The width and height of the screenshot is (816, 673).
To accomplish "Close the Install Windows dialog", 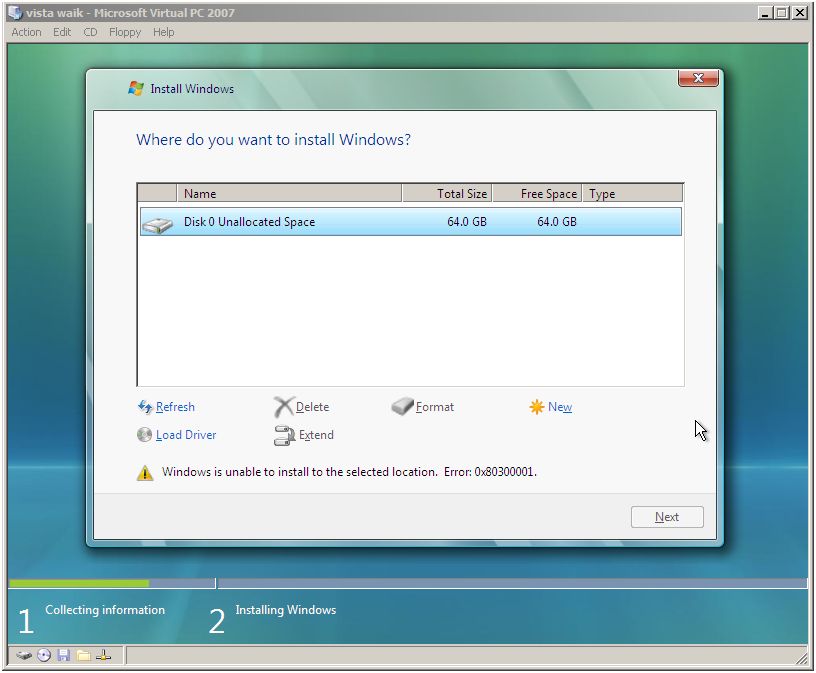I will pos(698,78).
